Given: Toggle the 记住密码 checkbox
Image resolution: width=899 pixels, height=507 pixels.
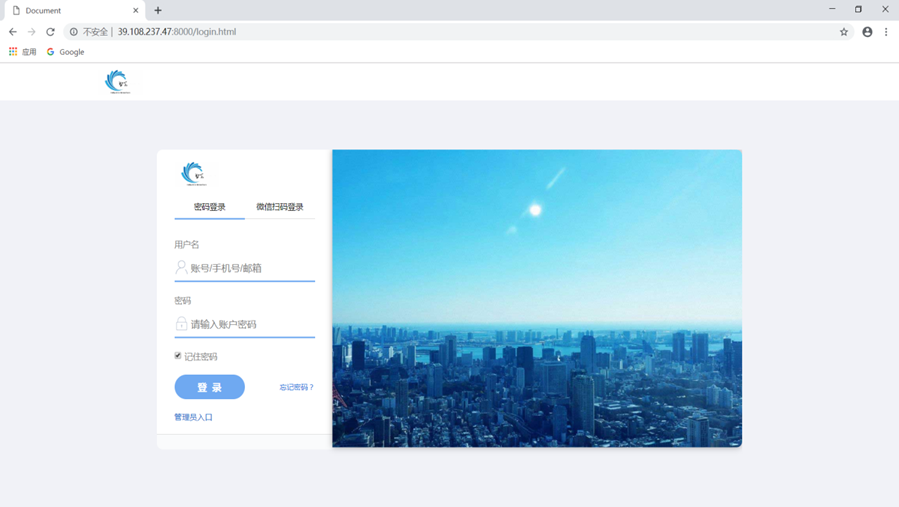Looking at the screenshot, I should [178, 356].
